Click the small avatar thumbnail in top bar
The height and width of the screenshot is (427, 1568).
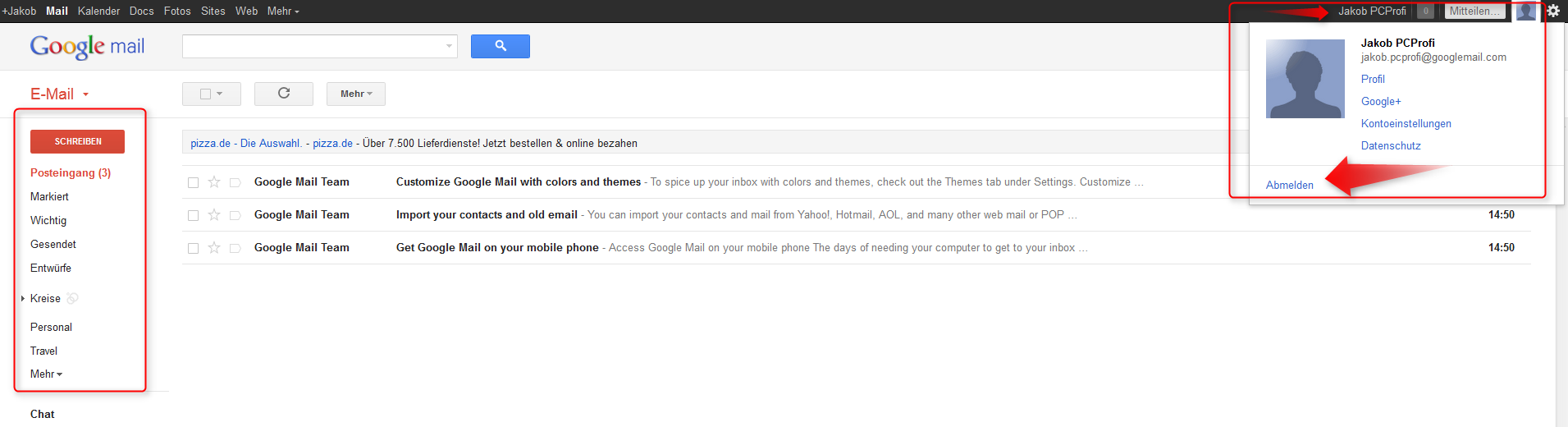point(1526,11)
